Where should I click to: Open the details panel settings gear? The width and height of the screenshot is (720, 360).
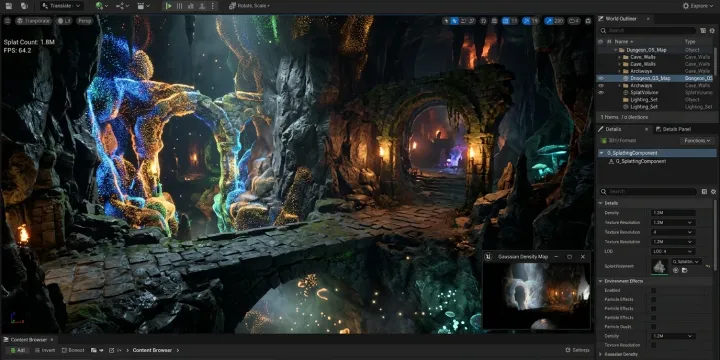coord(713,191)
